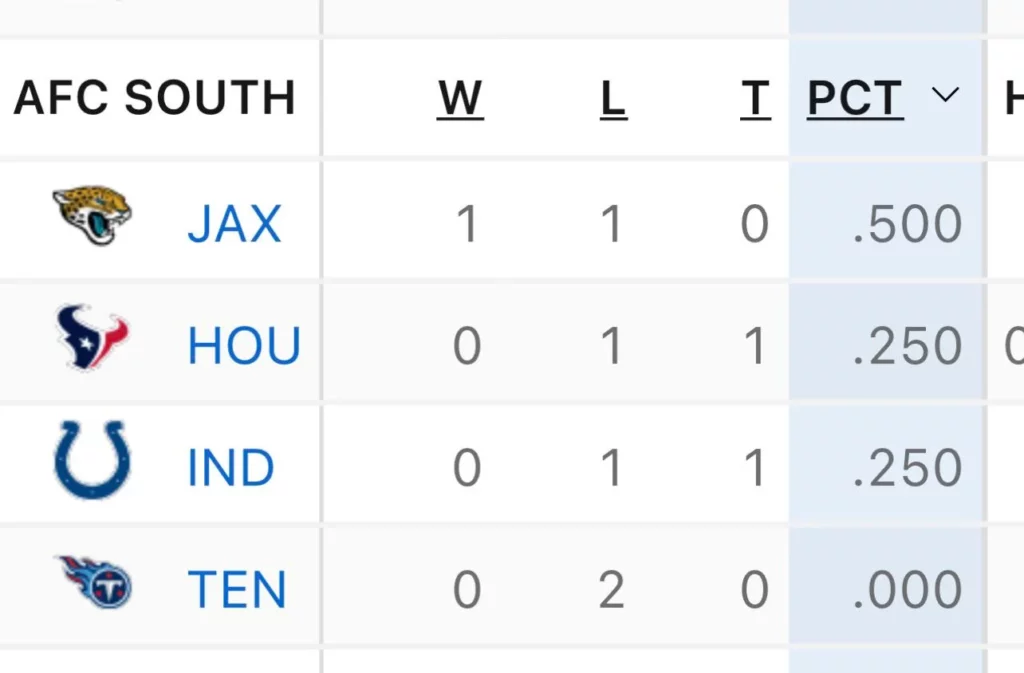Screen dimensions: 1024x673
Task: Click the AFC SOUTH division heading
Action: coord(155,98)
